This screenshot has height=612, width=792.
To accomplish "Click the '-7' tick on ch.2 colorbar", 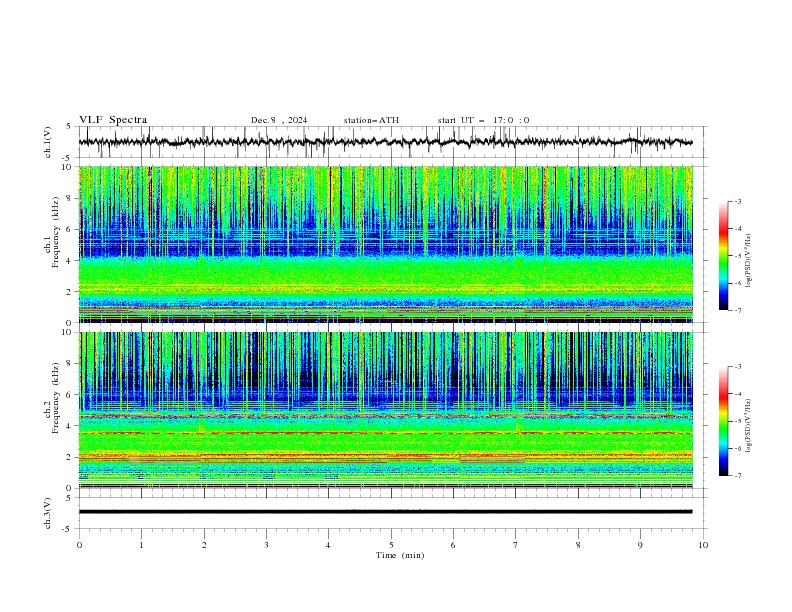I will tap(737, 476).
